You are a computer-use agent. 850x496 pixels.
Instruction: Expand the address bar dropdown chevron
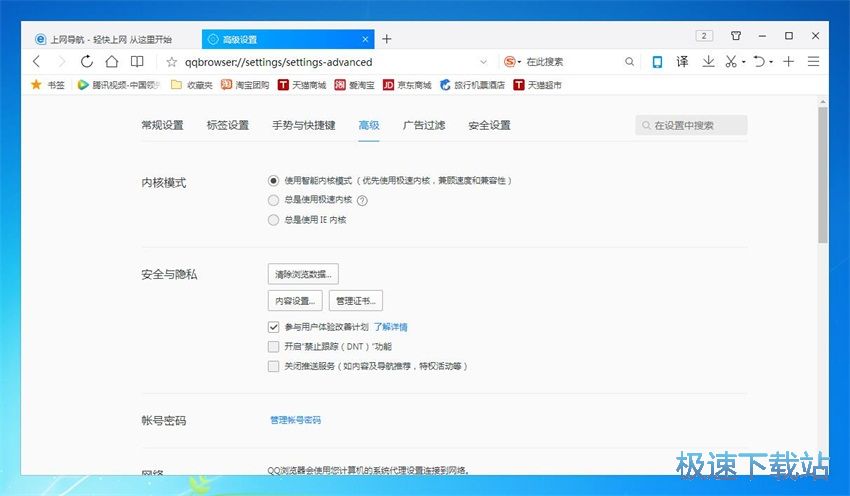[484, 62]
